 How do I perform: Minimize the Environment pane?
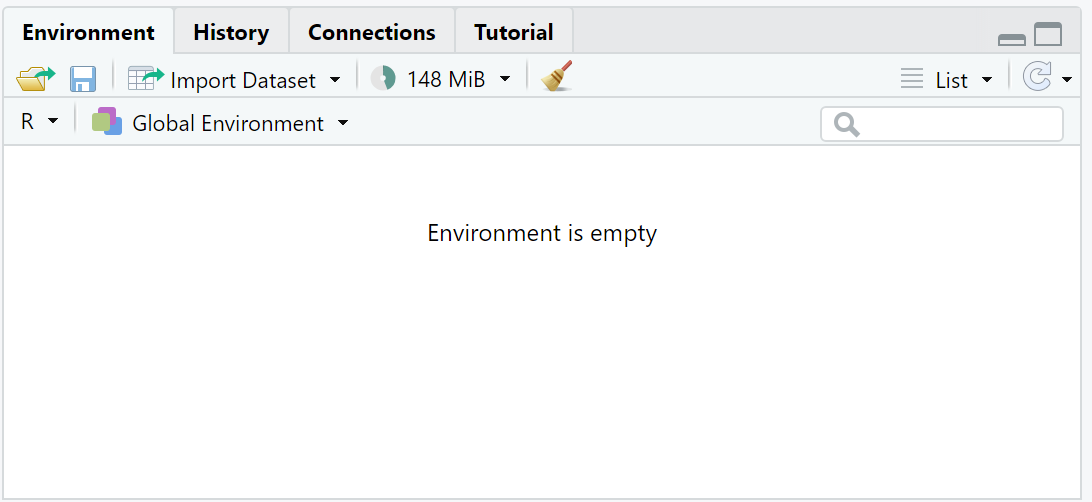pos(1012,39)
